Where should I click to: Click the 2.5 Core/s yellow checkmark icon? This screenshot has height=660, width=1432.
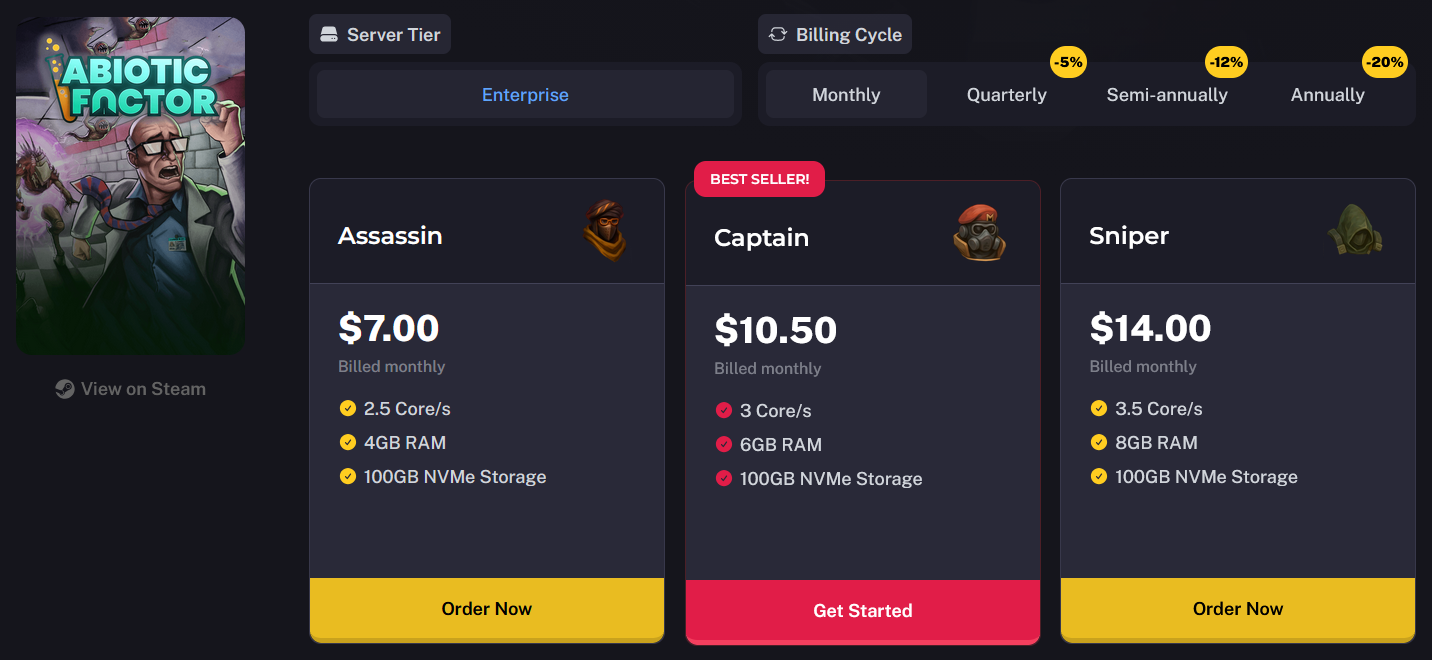point(348,408)
